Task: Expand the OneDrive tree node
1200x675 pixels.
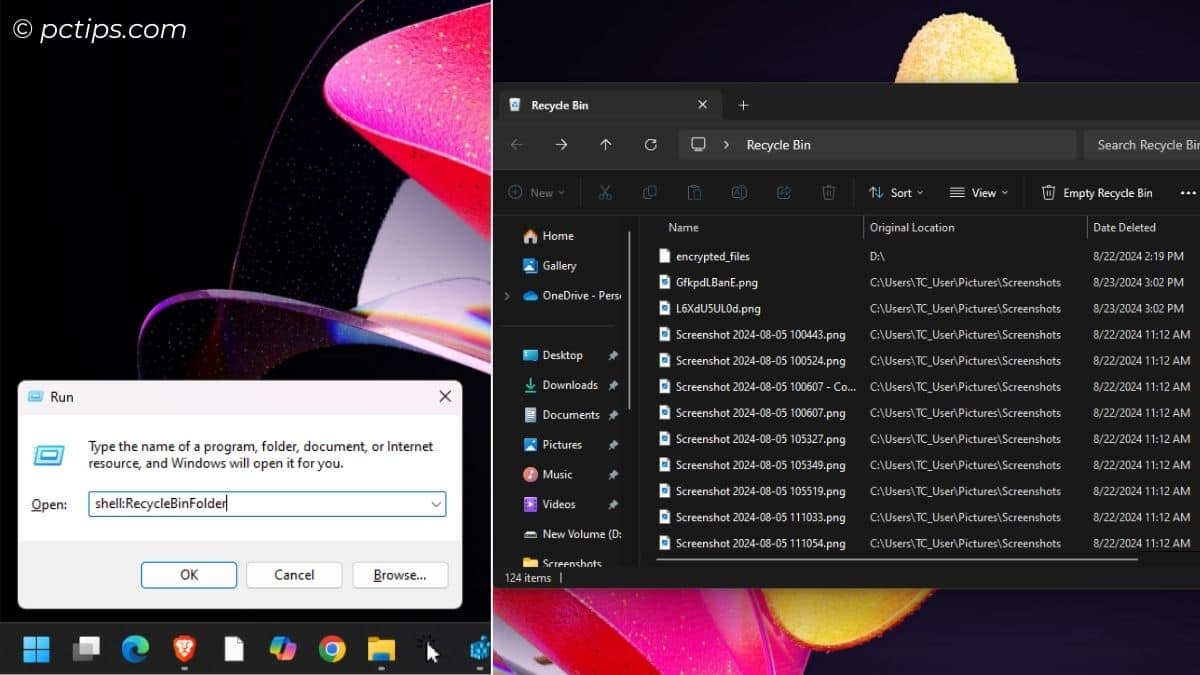Action: click(x=507, y=296)
